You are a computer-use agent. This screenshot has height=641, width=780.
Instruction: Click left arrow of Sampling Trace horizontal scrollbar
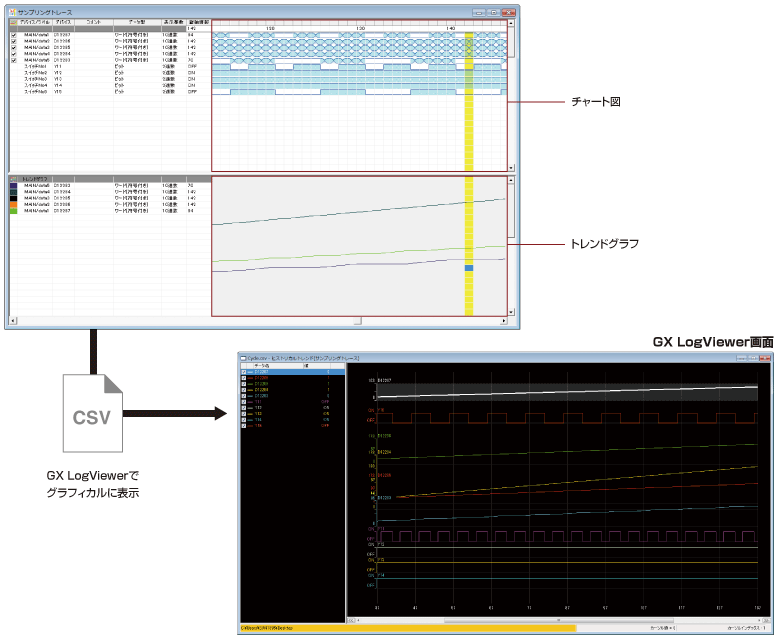(12, 321)
